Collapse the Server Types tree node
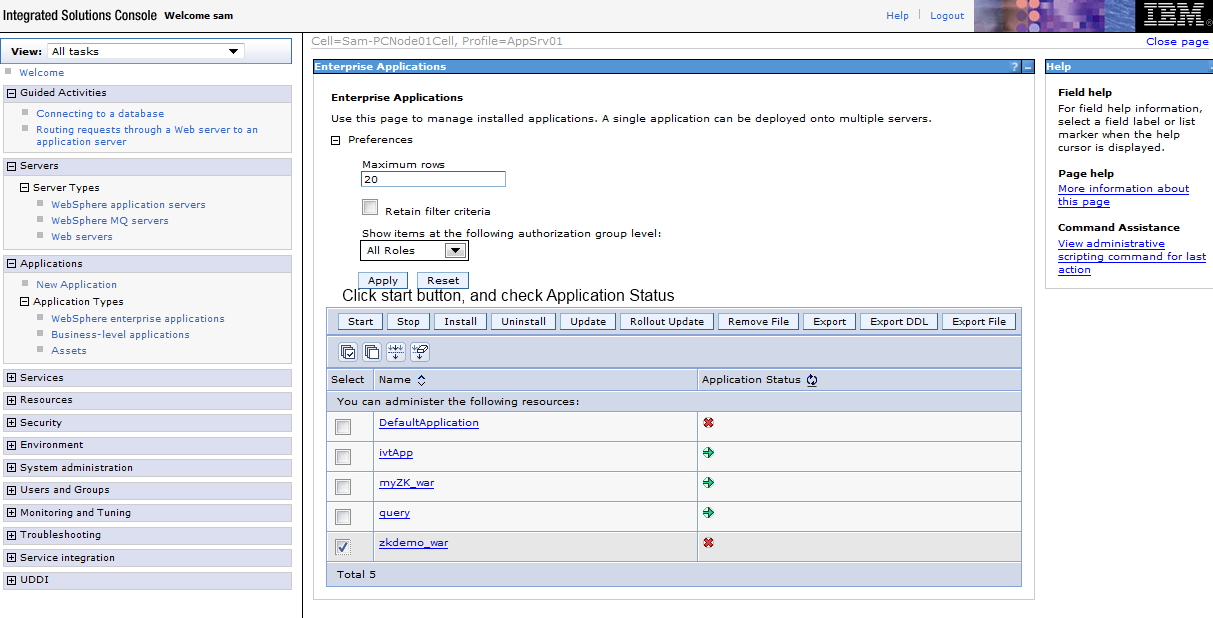Image resolution: width=1213 pixels, height=618 pixels. (25, 188)
